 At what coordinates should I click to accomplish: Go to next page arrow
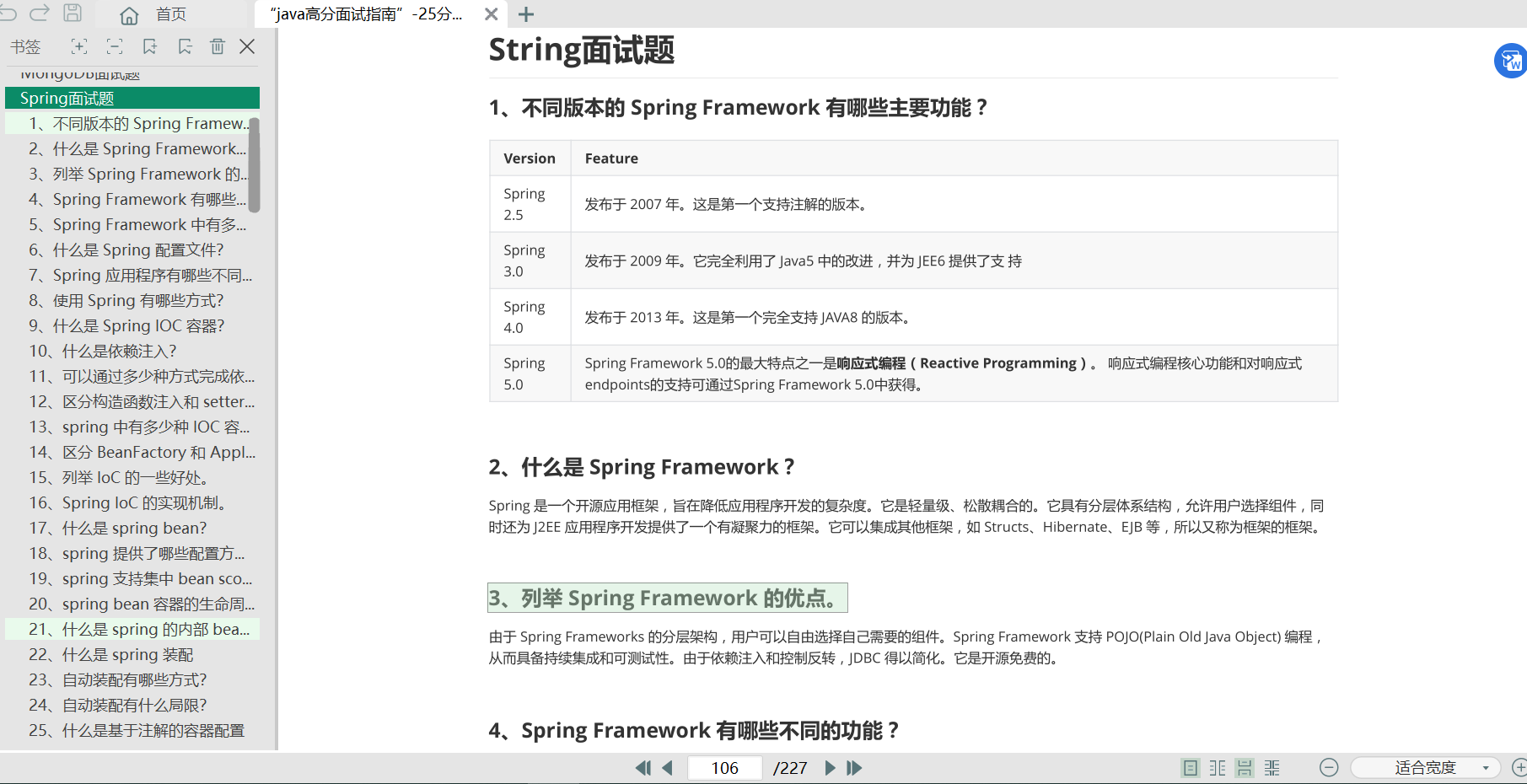click(x=830, y=768)
